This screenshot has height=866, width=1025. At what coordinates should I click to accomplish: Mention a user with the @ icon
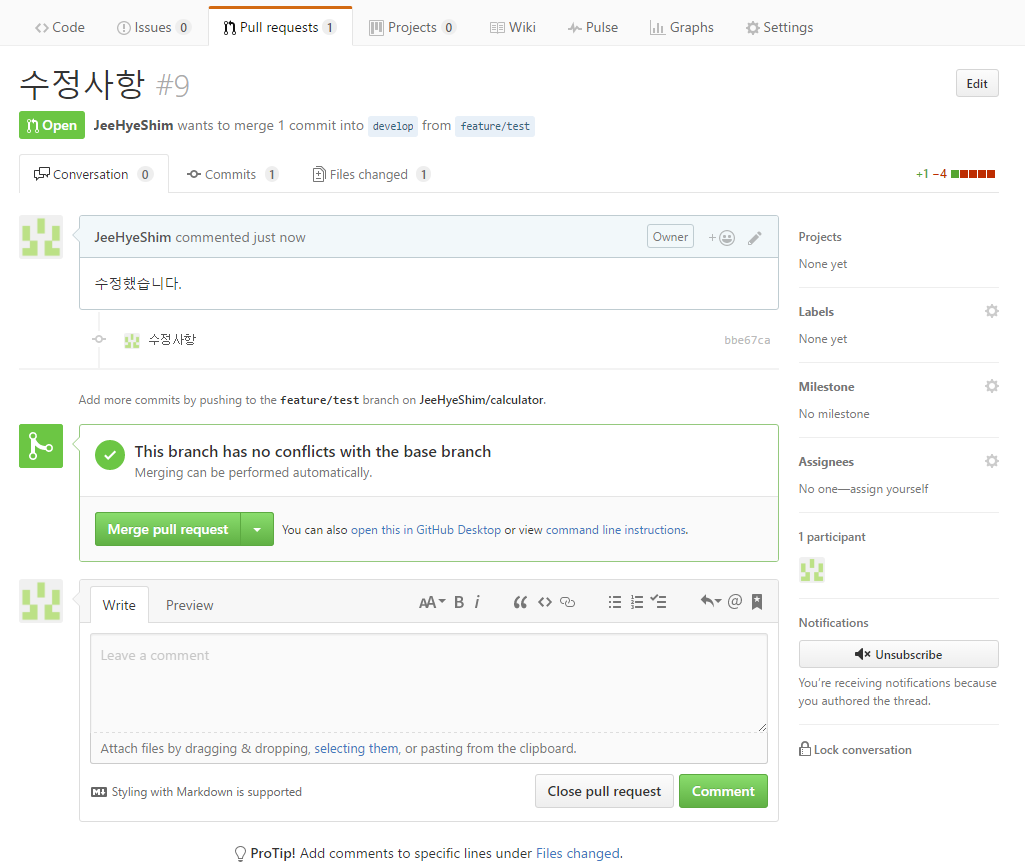pyautogui.click(x=735, y=601)
